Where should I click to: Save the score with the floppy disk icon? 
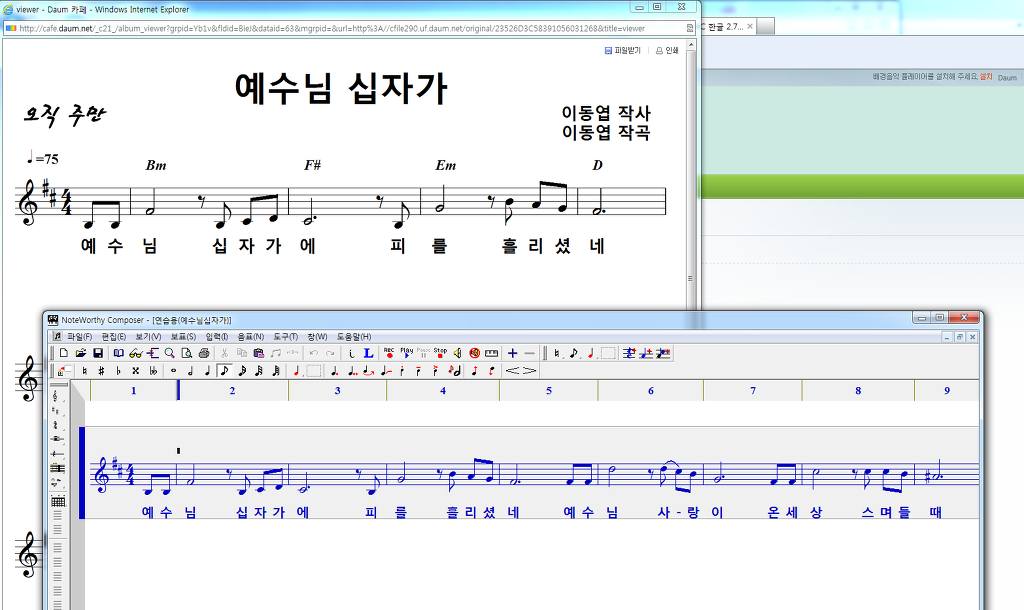pyautogui.click(x=98, y=353)
